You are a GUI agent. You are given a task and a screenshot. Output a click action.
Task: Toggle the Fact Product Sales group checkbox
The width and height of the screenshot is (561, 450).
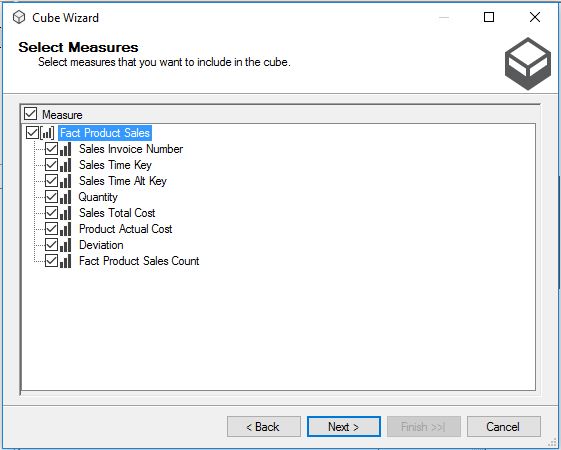(x=33, y=133)
